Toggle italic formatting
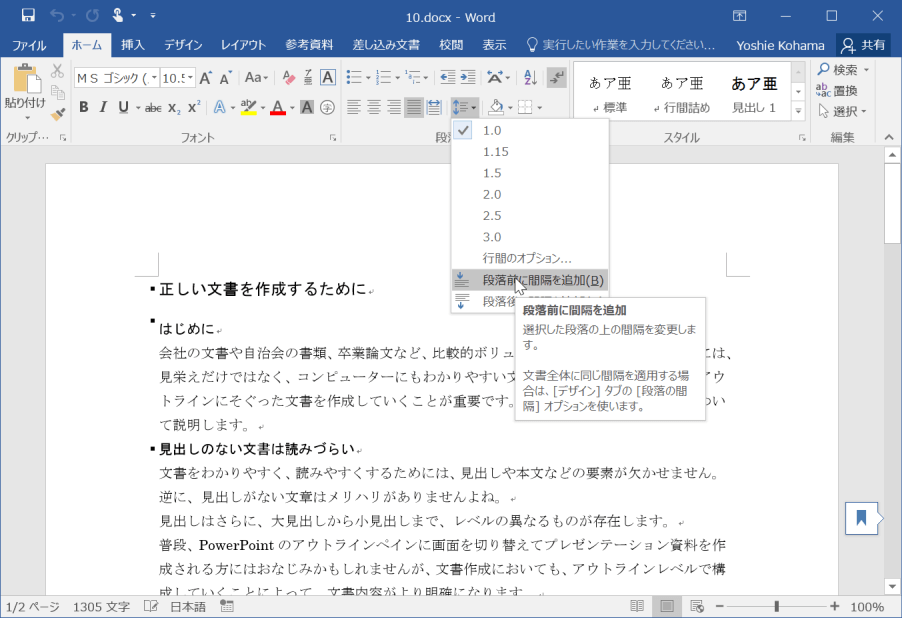The width and height of the screenshot is (902, 618). coord(103,107)
